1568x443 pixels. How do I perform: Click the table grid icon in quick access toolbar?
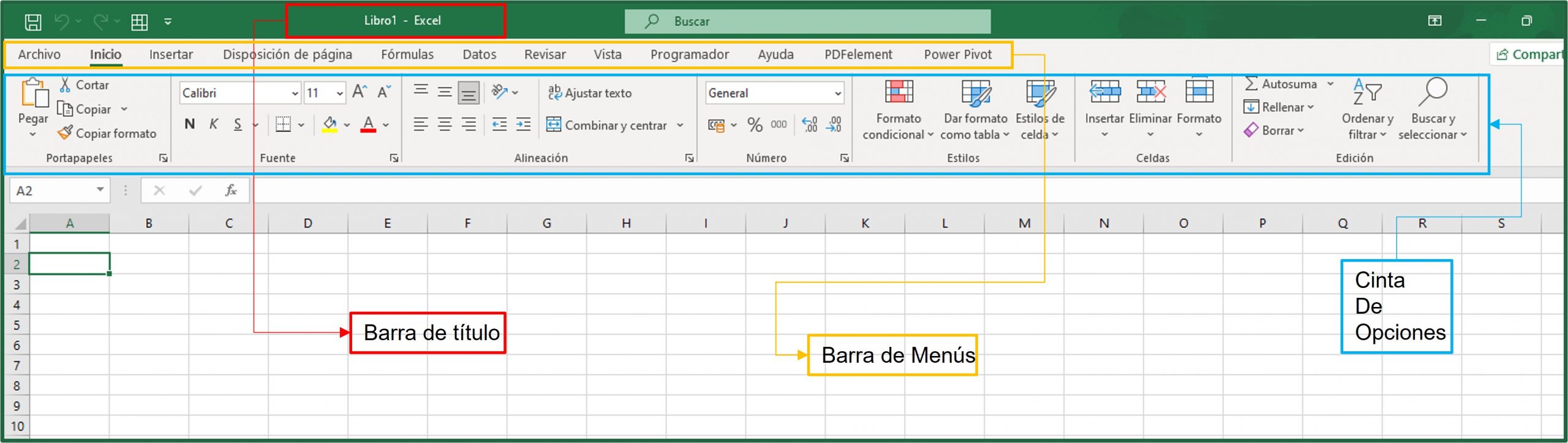(140, 22)
